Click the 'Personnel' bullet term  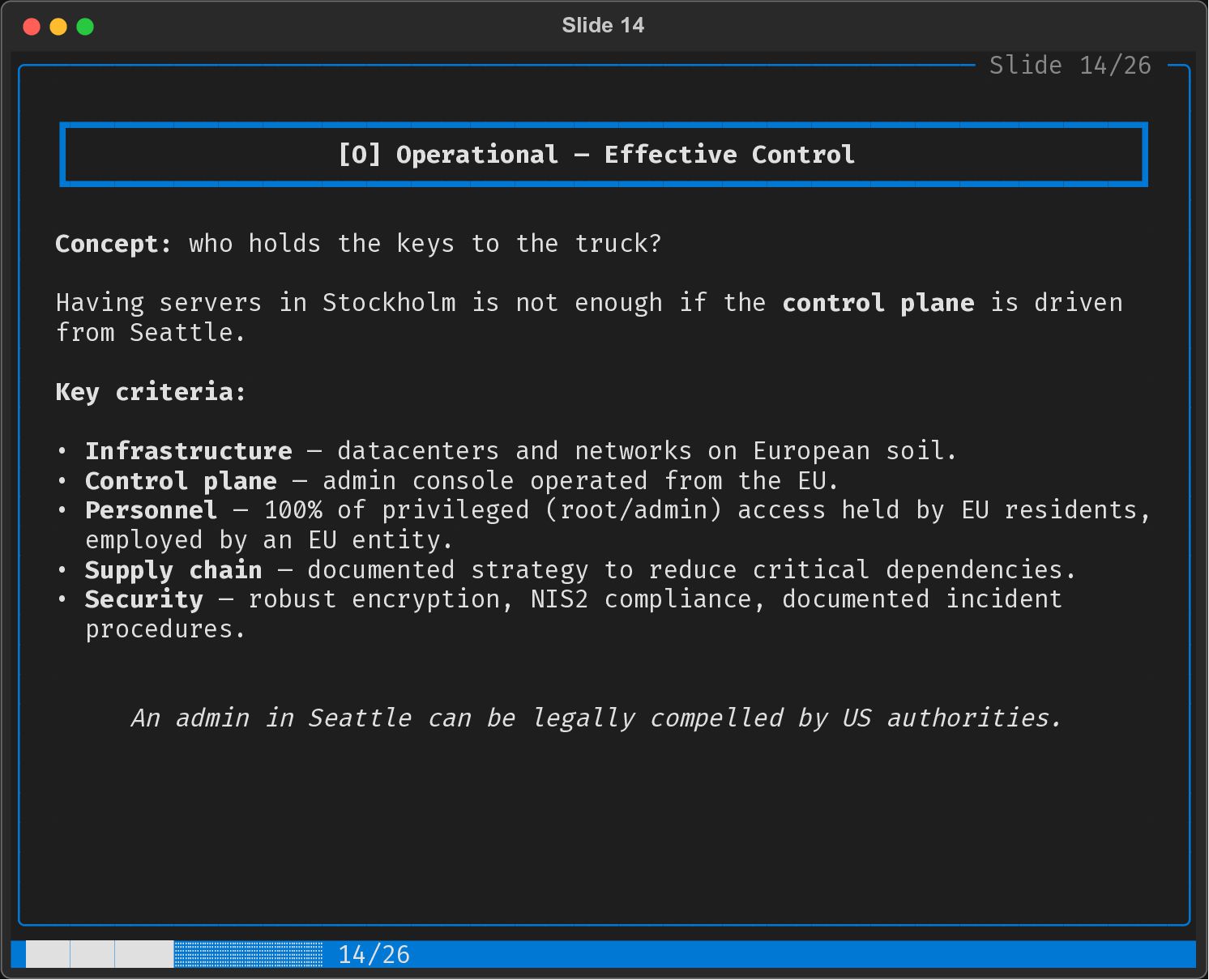coord(151,510)
